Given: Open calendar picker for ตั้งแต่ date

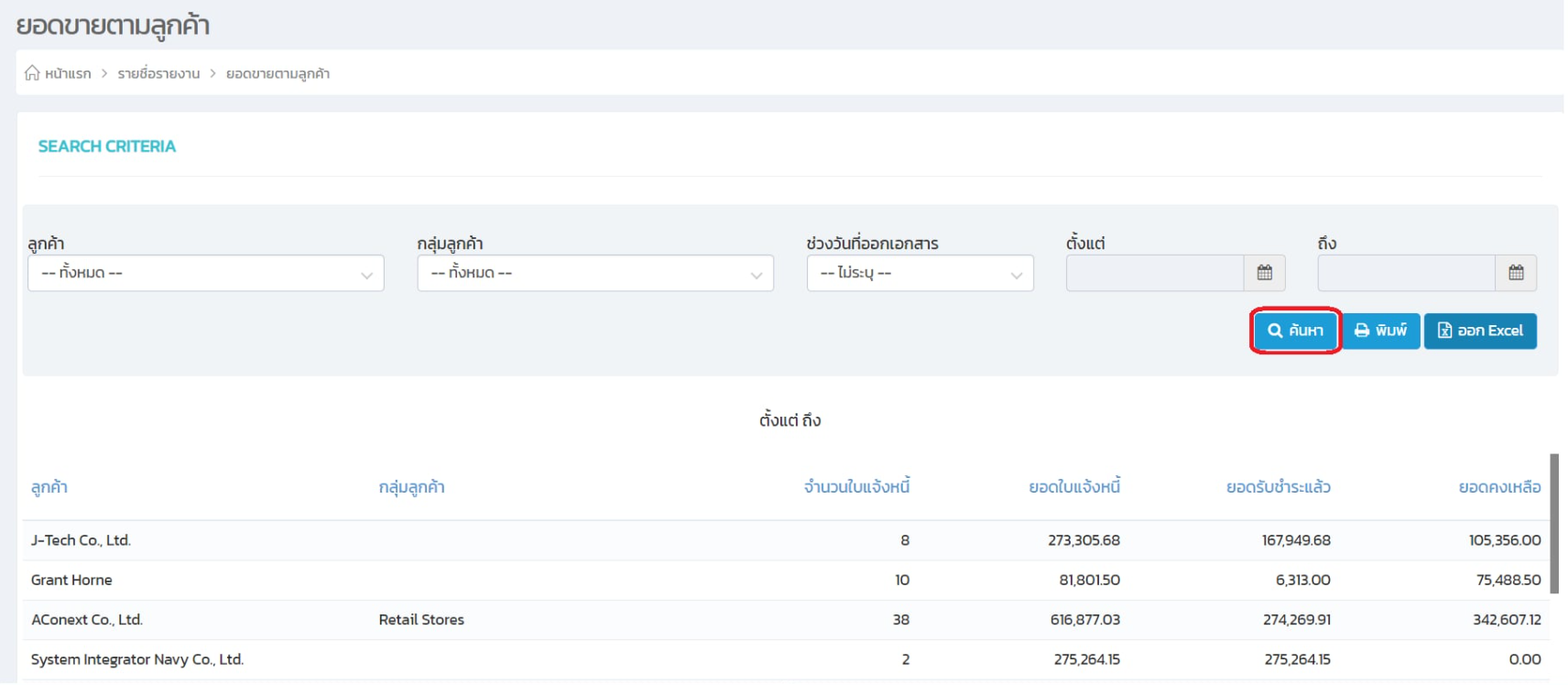Looking at the screenshot, I should pyautogui.click(x=1265, y=273).
